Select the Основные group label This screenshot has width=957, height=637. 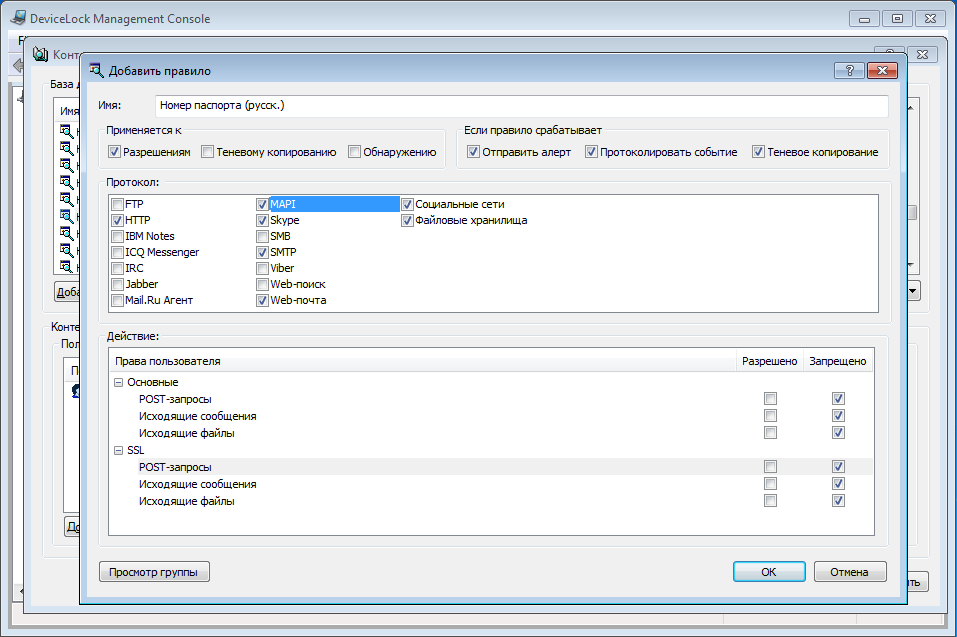[153, 383]
